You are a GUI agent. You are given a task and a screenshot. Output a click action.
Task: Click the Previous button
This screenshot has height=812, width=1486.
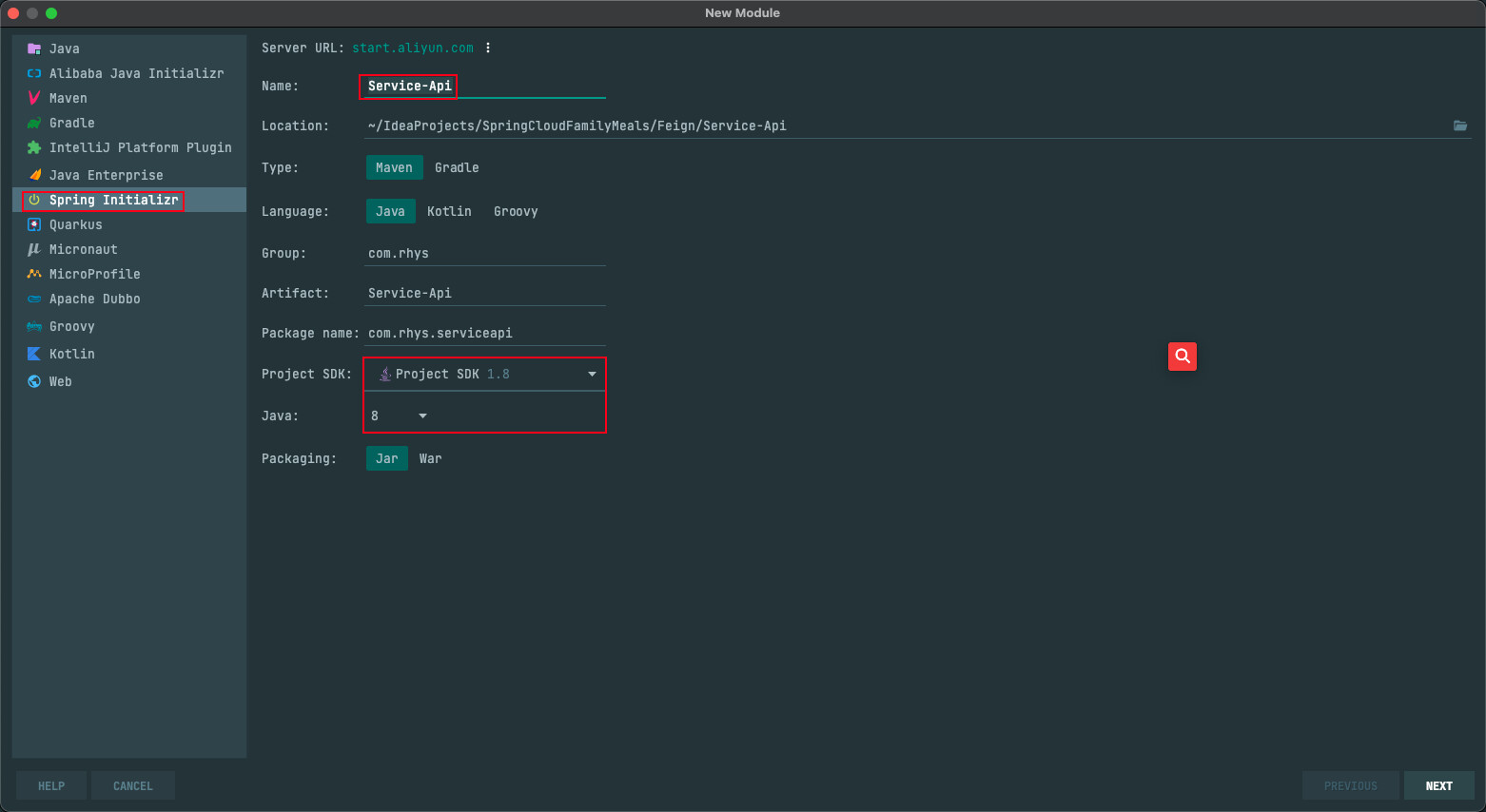click(x=1350, y=785)
